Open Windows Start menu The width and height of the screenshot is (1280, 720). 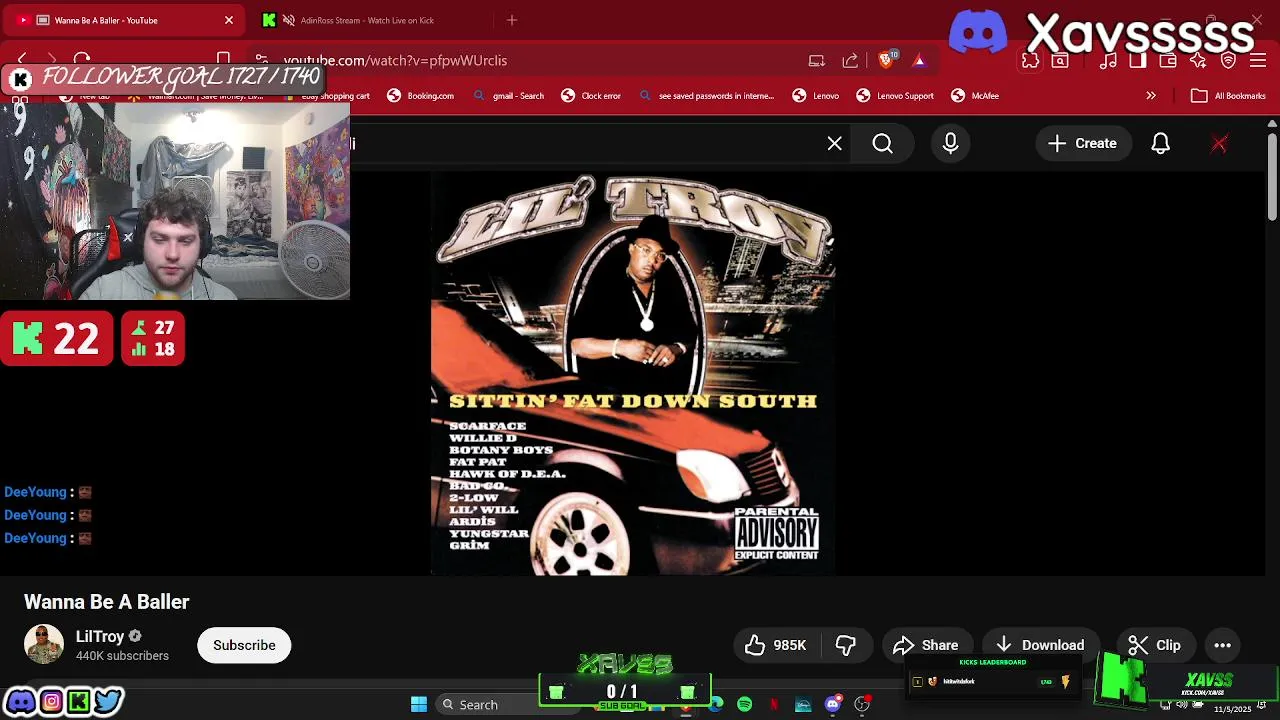419,705
